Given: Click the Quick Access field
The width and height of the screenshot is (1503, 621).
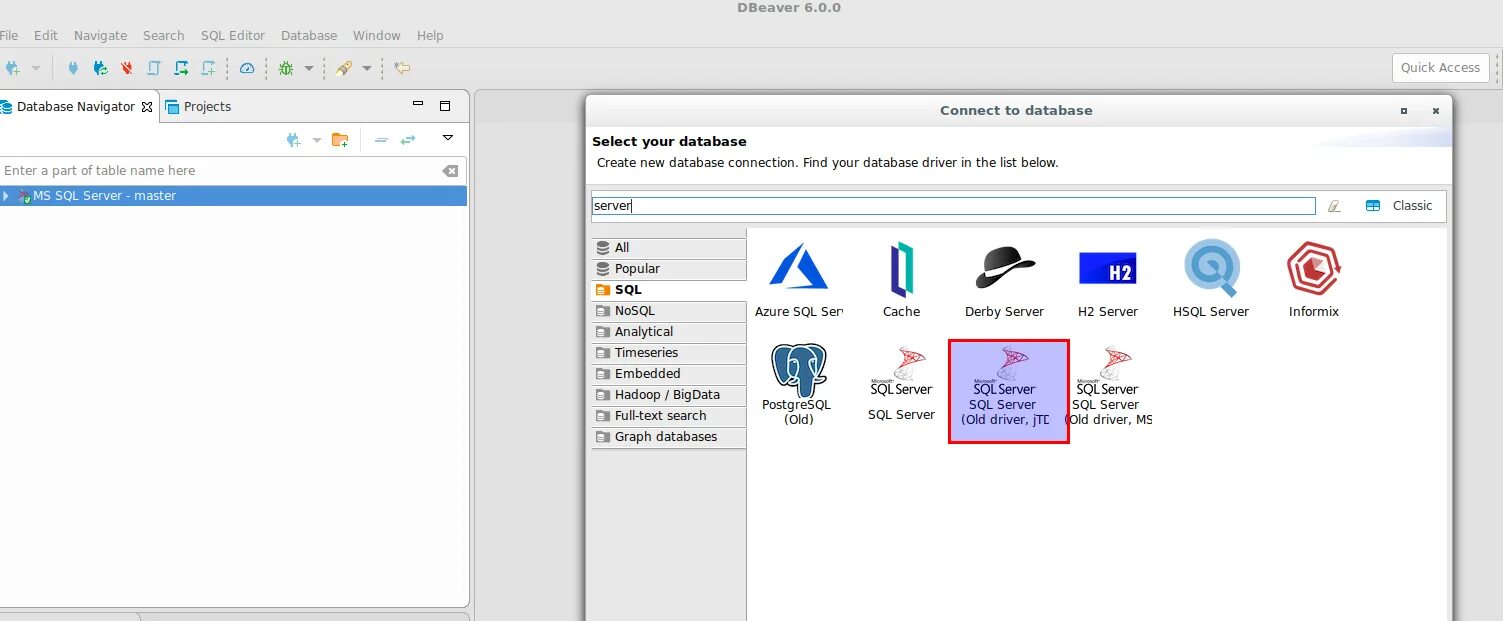Looking at the screenshot, I should (1440, 68).
